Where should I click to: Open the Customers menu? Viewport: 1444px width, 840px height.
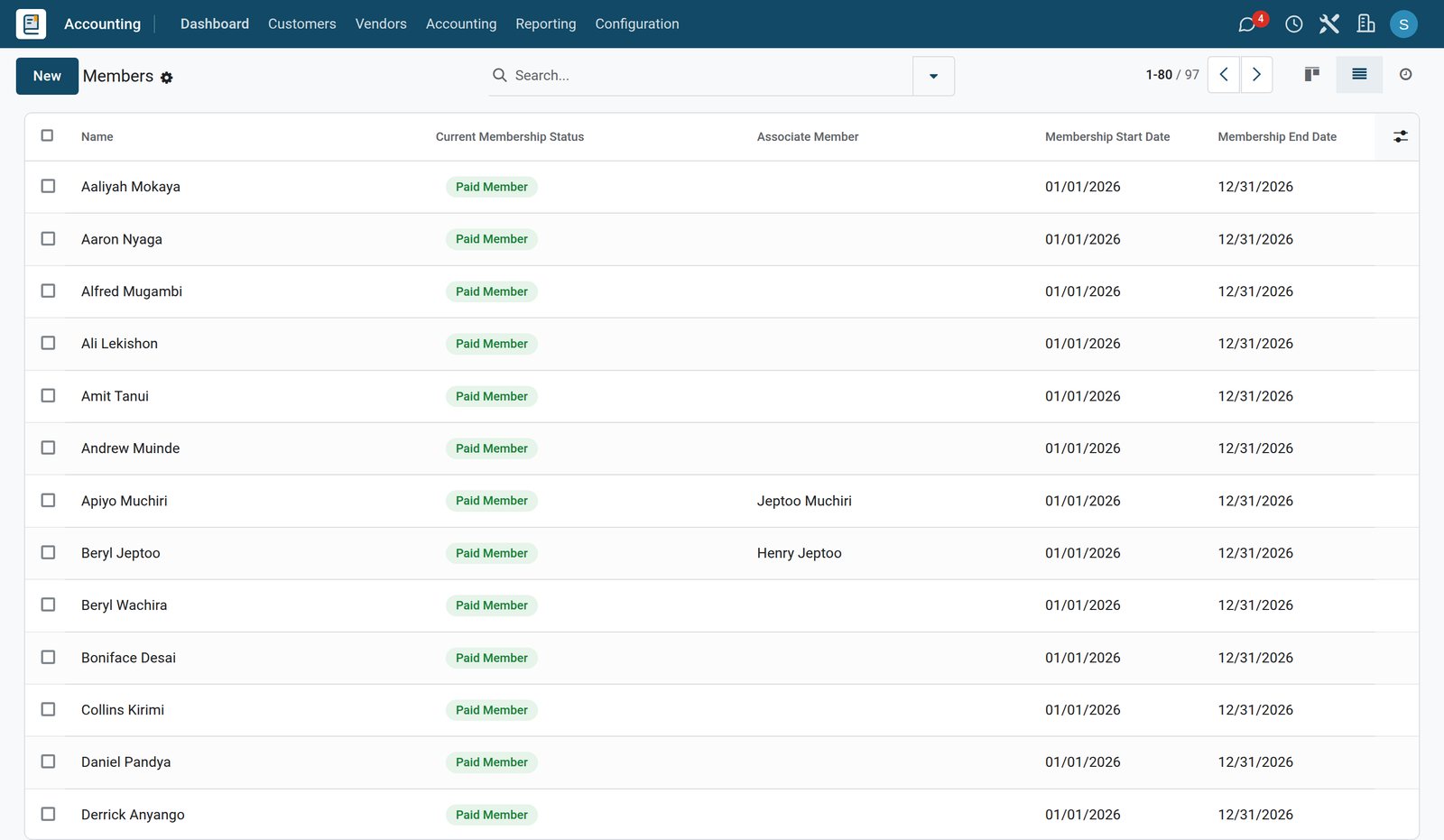302,24
